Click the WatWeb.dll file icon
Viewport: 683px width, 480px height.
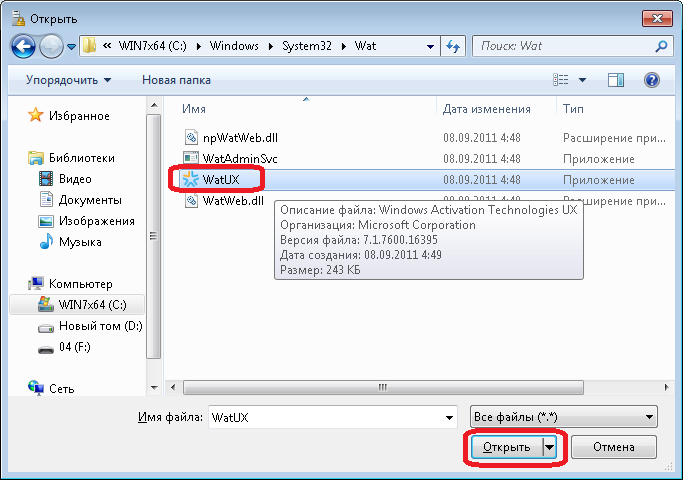point(191,200)
